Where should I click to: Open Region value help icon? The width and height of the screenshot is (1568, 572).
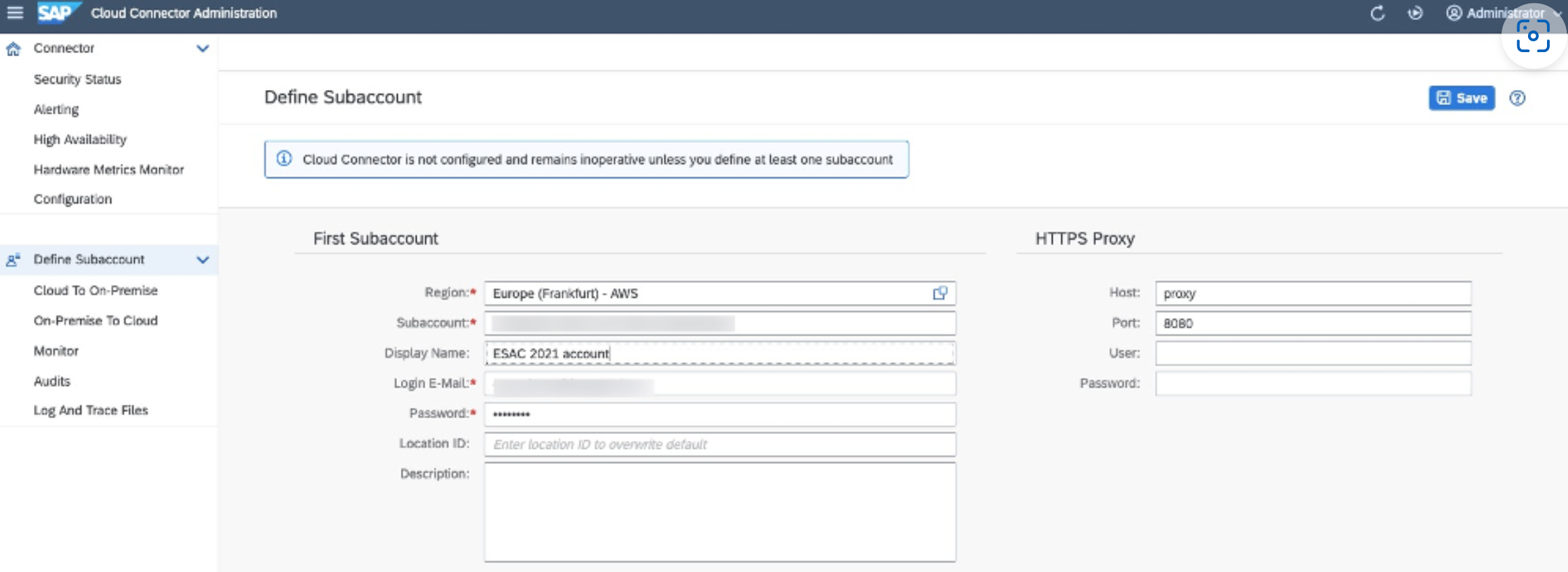click(x=939, y=293)
